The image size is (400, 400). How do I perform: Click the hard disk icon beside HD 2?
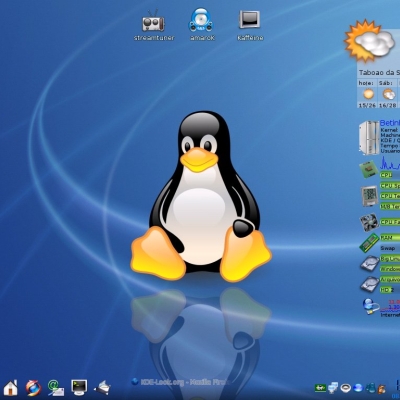point(370,284)
